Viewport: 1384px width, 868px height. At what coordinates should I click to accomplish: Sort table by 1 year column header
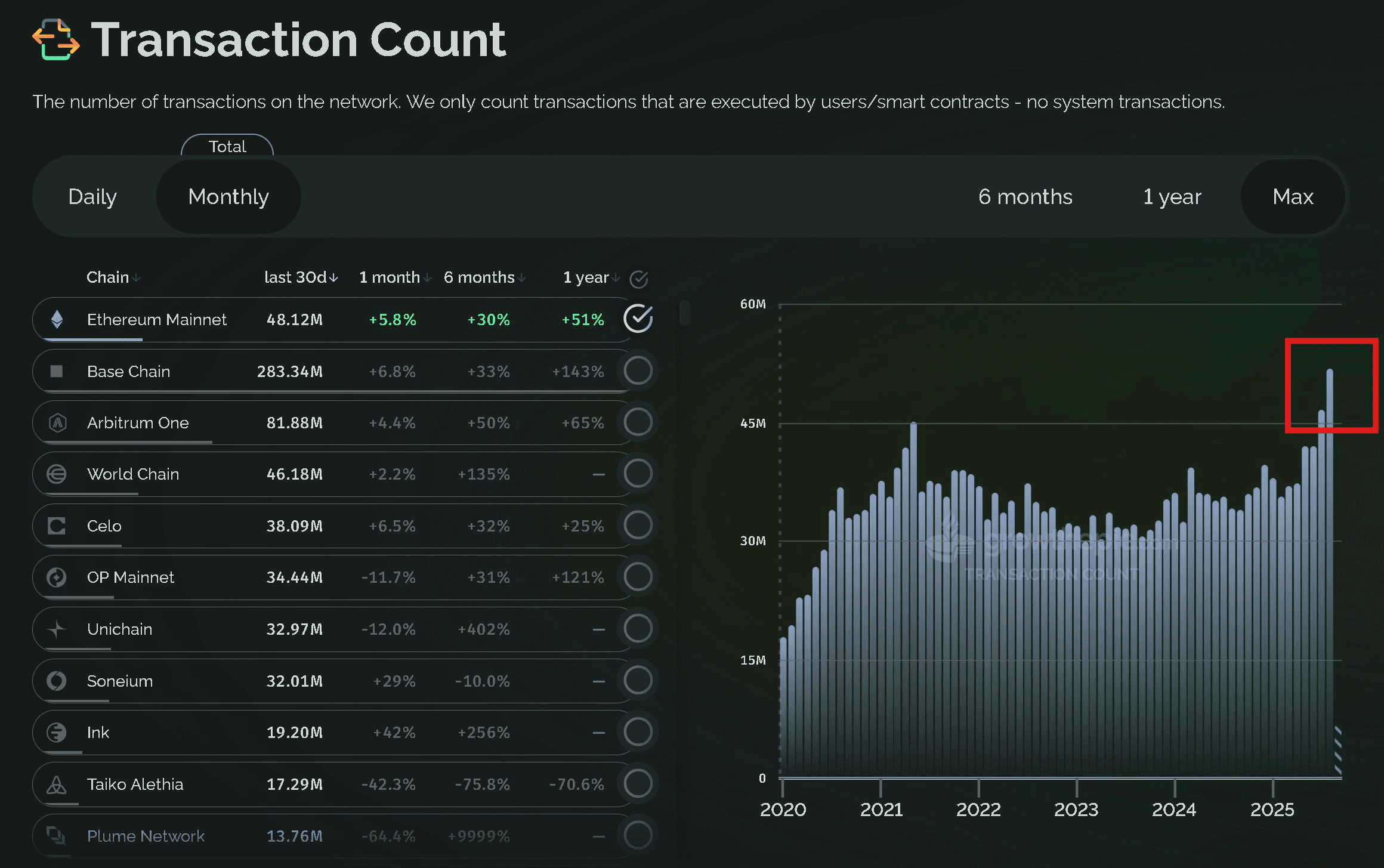click(591, 277)
